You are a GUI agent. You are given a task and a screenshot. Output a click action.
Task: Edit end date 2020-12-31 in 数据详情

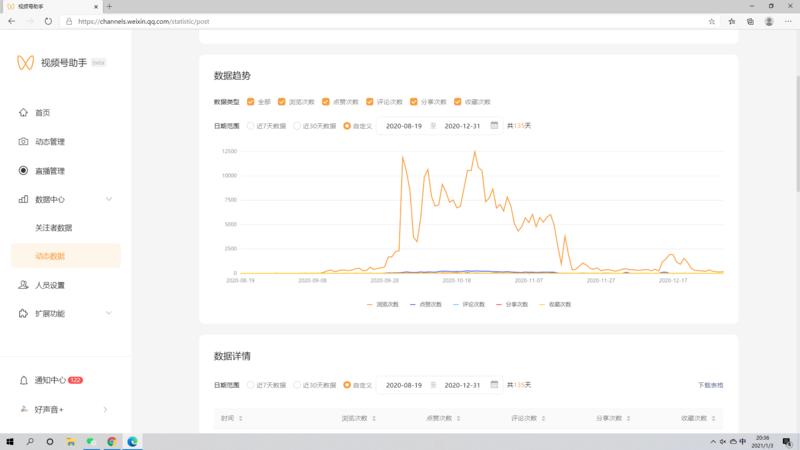pyautogui.click(x=462, y=385)
